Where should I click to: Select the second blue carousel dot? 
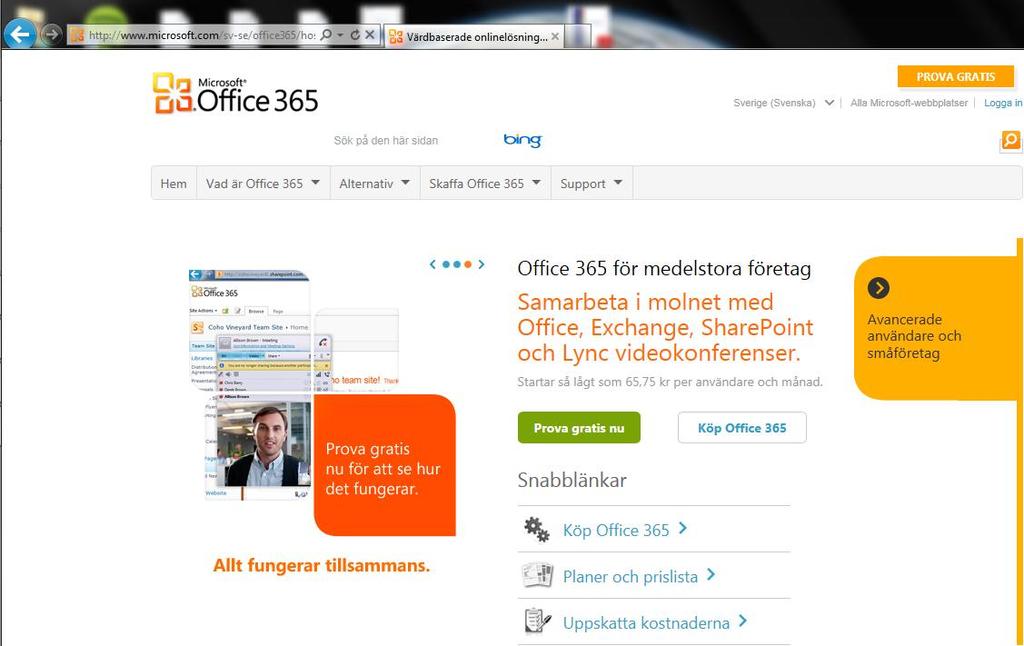pyautogui.click(x=456, y=264)
